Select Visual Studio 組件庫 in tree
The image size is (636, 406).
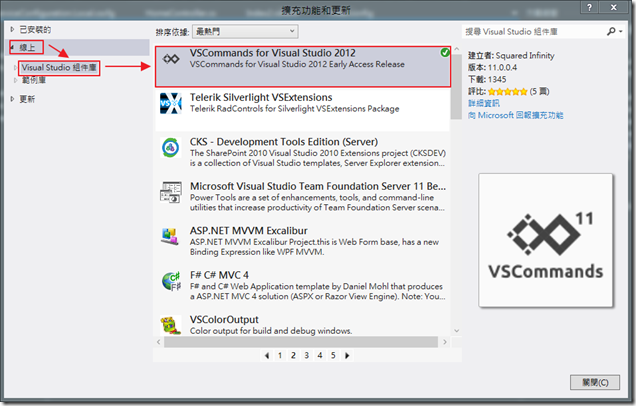point(59,67)
